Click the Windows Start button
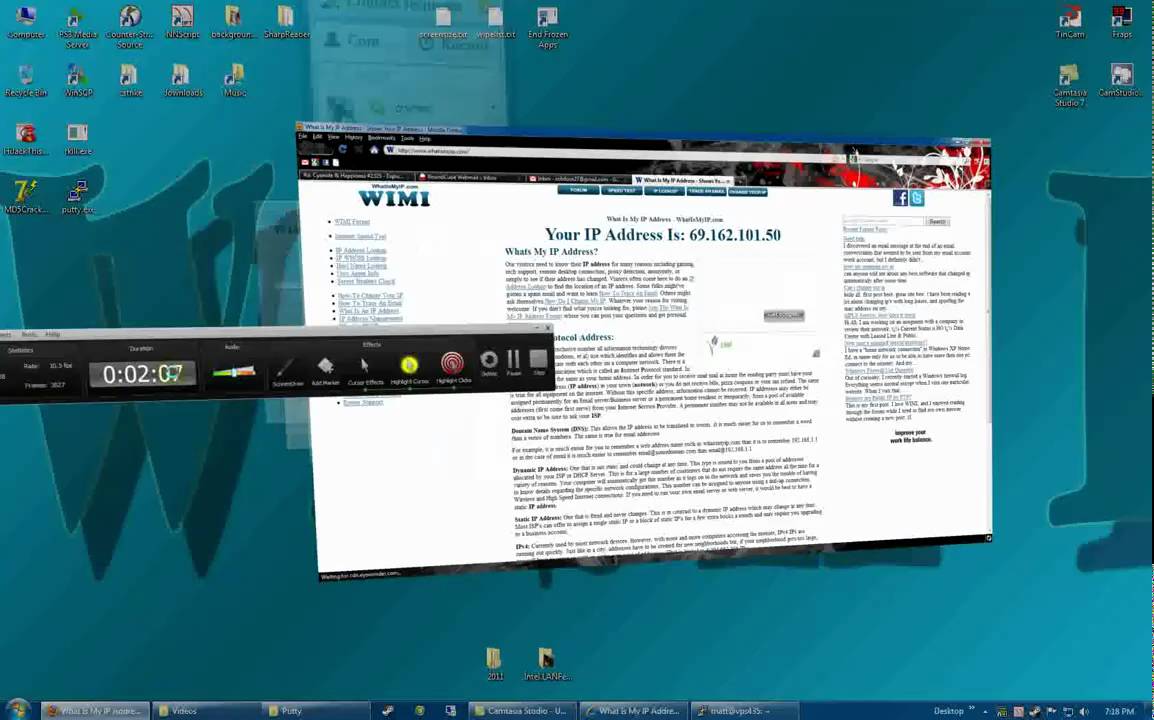 tap(16, 709)
